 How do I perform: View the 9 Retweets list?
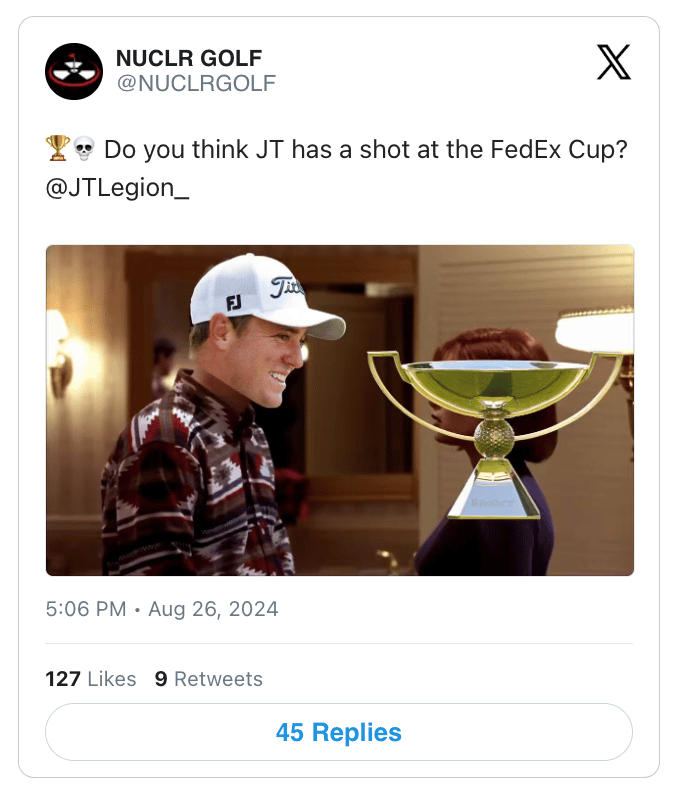click(x=209, y=679)
